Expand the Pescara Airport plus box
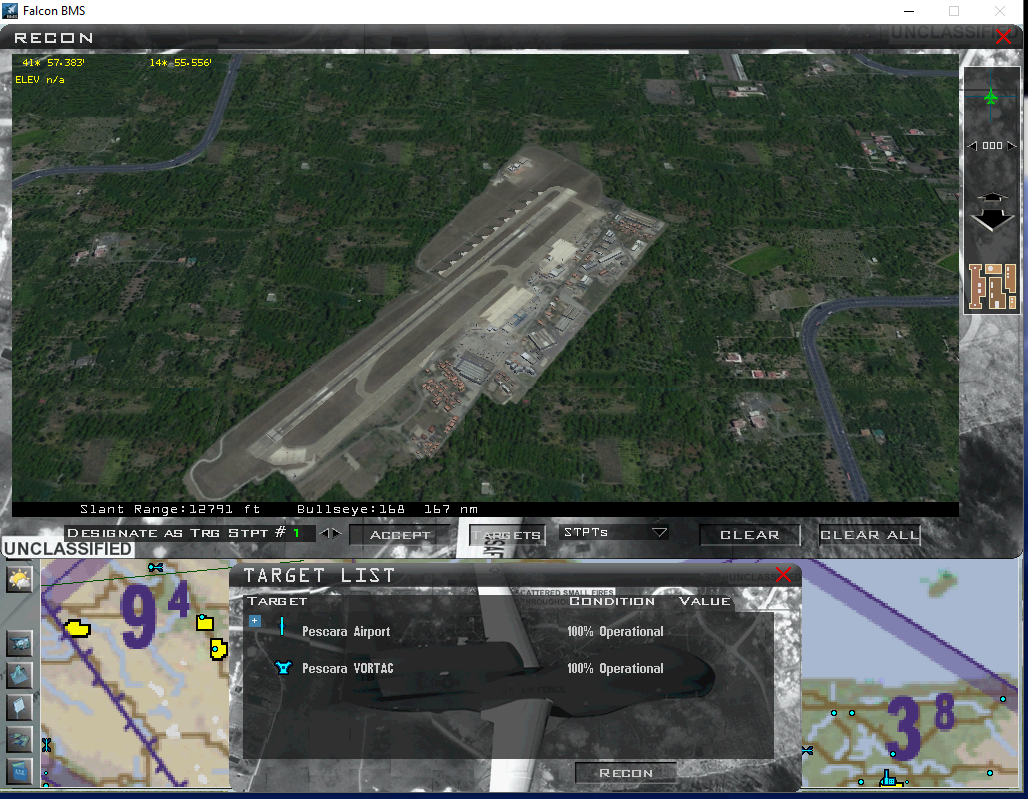 click(x=255, y=621)
